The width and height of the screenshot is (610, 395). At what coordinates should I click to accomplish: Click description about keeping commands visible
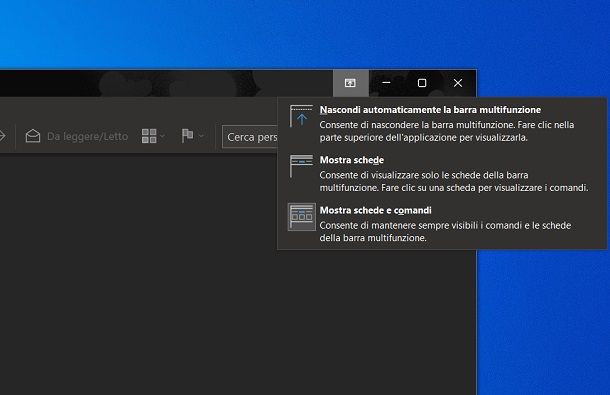(x=445, y=232)
